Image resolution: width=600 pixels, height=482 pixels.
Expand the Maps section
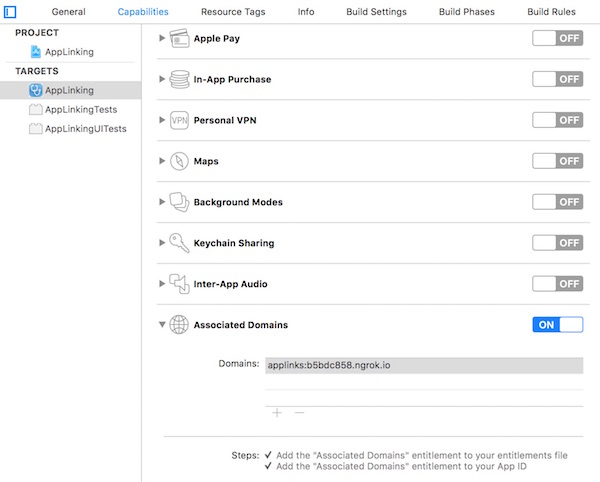[x=162, y=161]
